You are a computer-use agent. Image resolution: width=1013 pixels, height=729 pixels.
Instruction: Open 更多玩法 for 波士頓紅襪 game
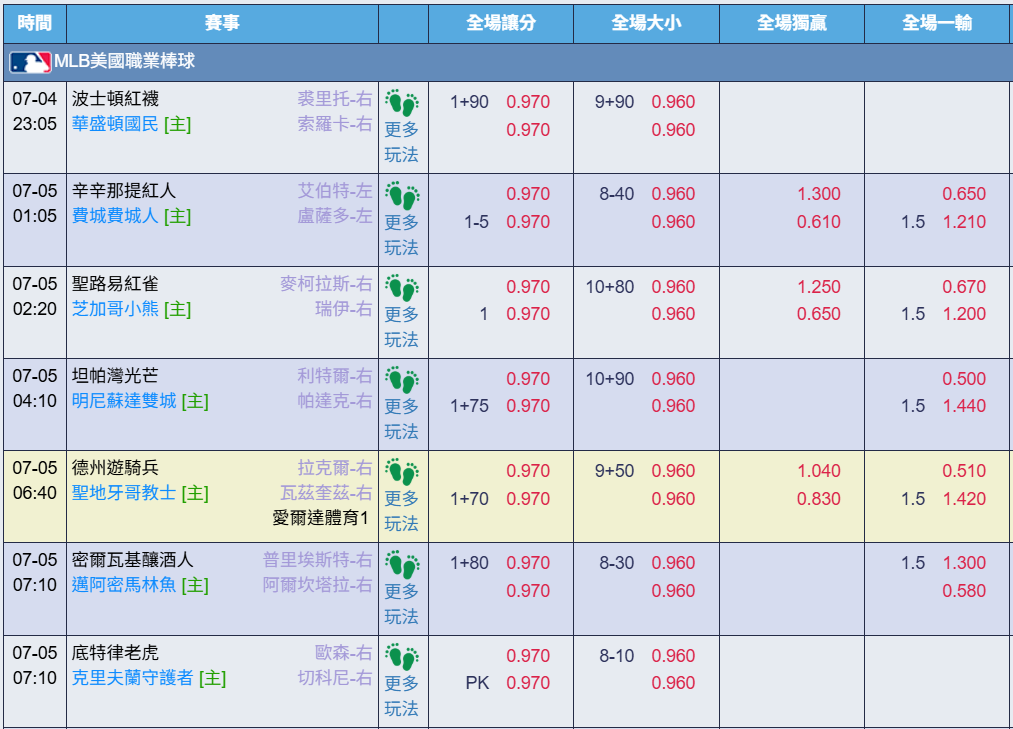(402, 142)
